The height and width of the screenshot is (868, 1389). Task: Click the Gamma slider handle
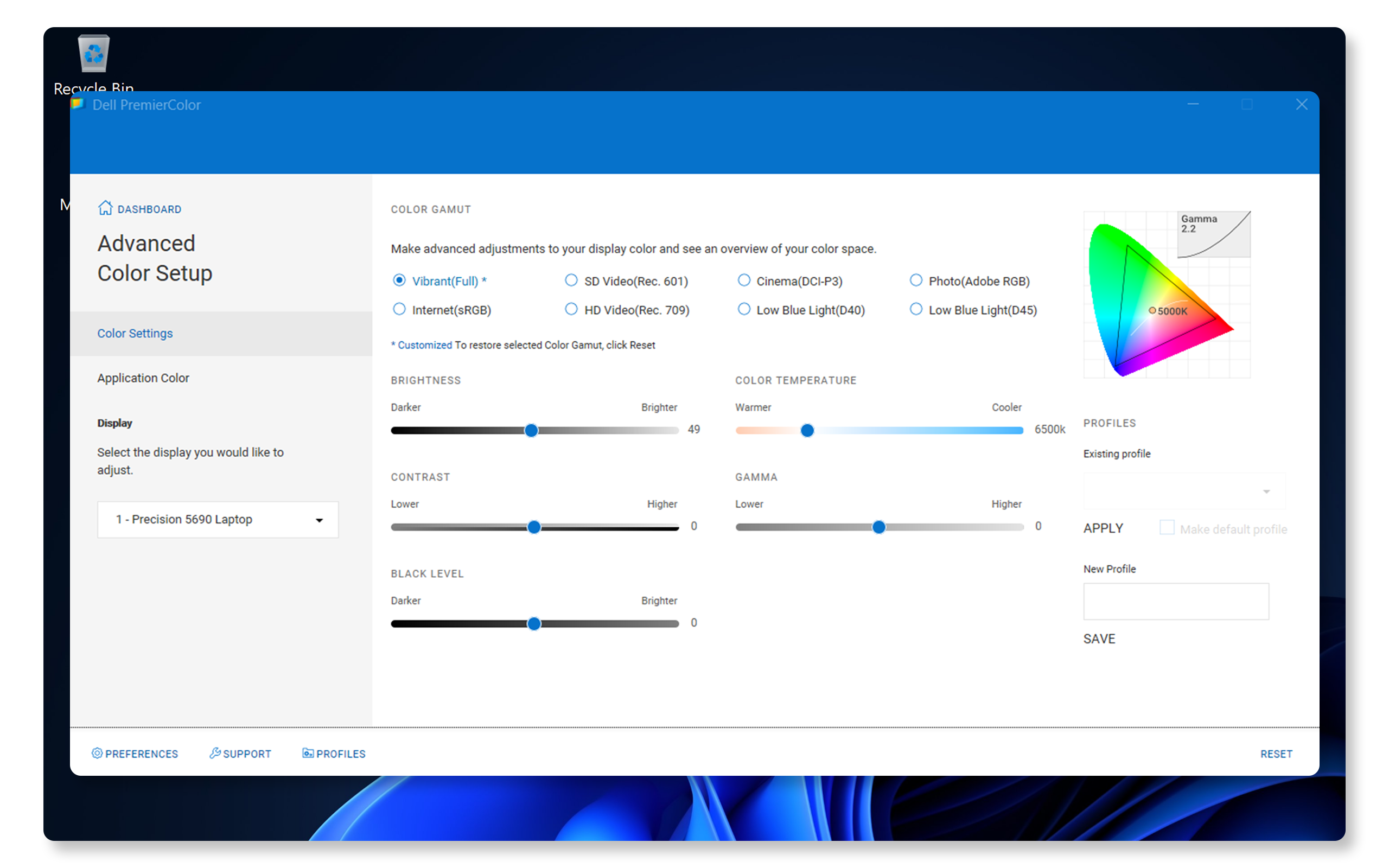coord(879,527)
